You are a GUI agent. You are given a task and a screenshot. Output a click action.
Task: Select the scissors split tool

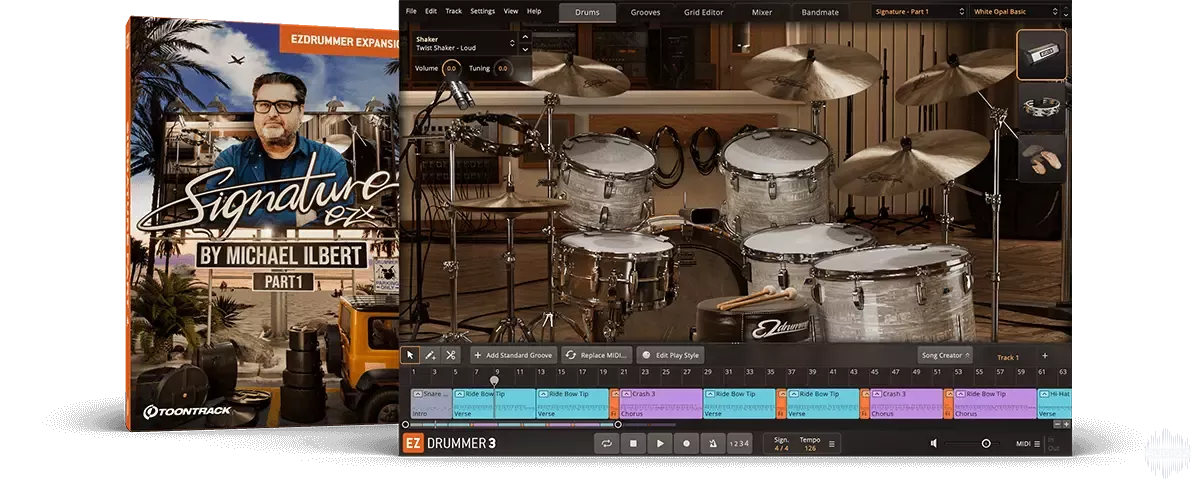[451, 355]
